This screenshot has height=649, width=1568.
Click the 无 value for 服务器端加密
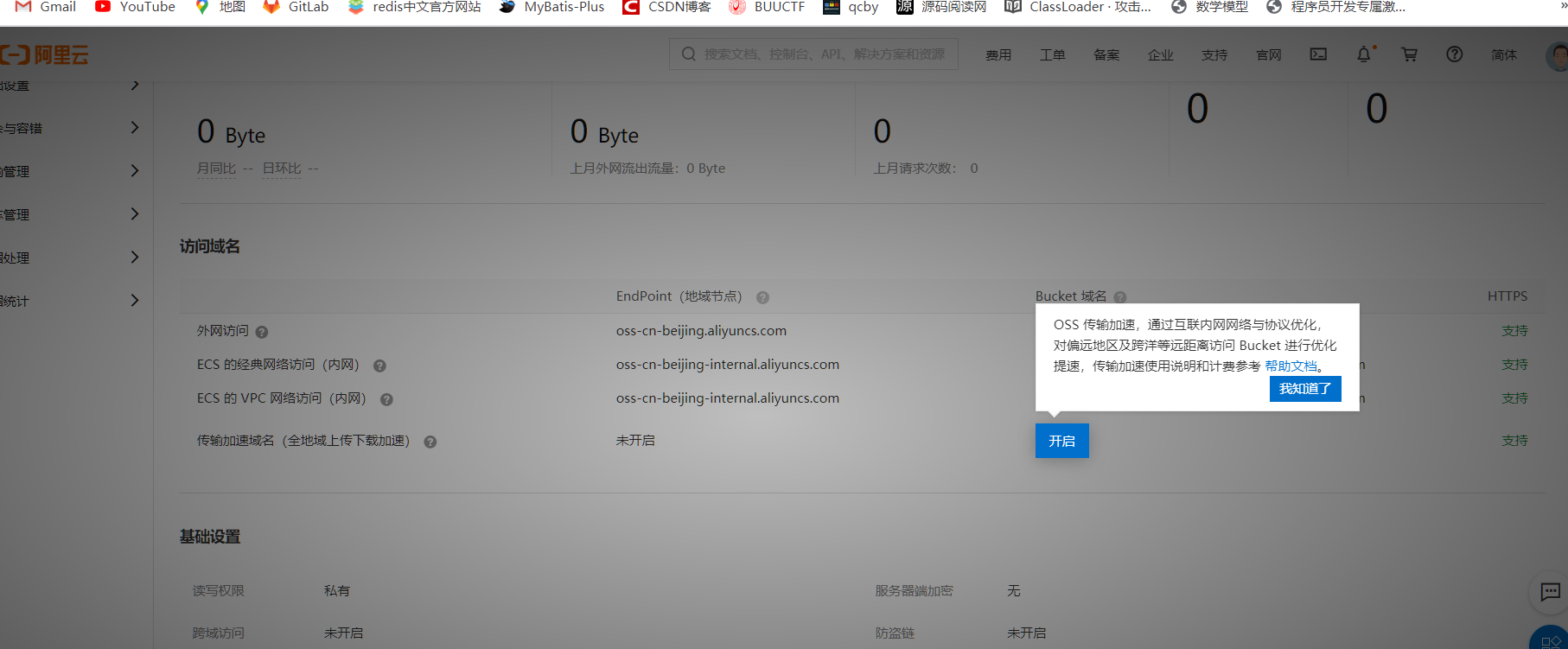(x=1013, y=591)
